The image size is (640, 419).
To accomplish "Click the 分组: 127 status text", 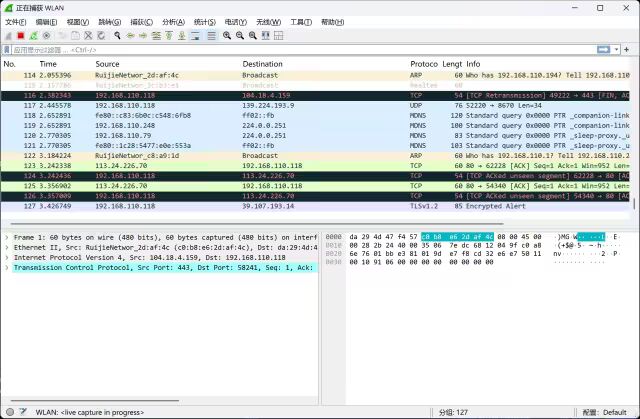I will [x=453, y=412].
